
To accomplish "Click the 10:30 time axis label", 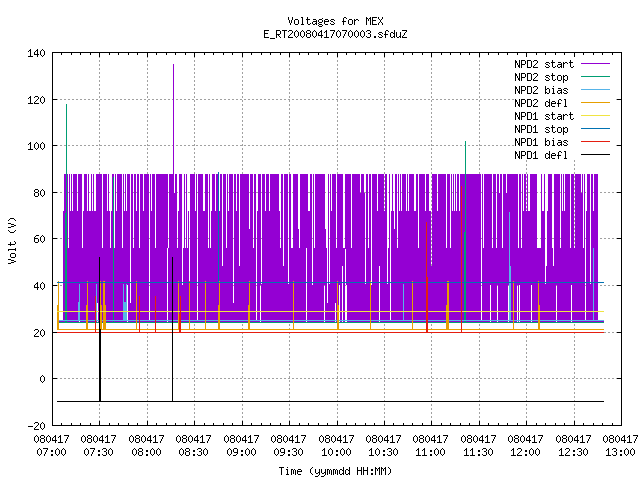I will tap(383, 453).
